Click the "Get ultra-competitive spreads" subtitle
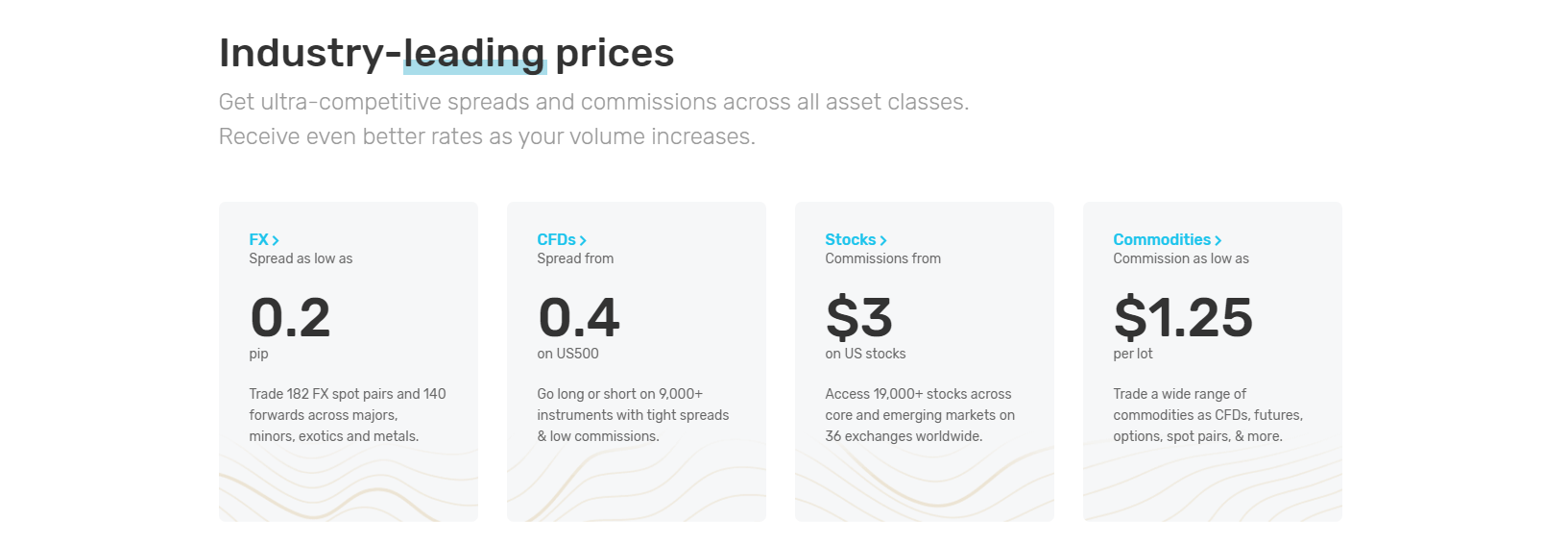Image resolution: width=1568 pixels, height=540 pixels. point(593,103)
